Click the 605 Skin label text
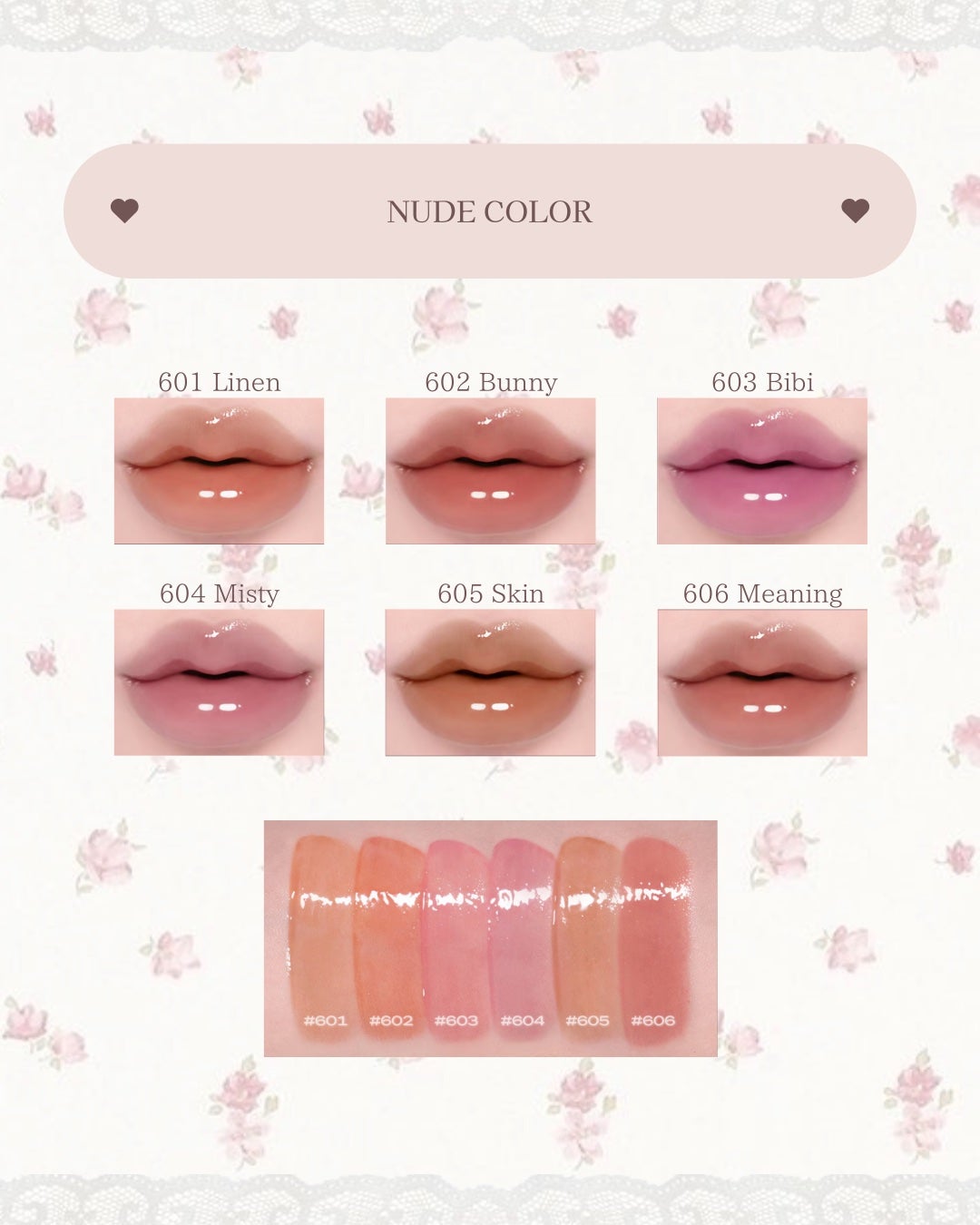Screen dimensions: 980x1225 [491, 593]
